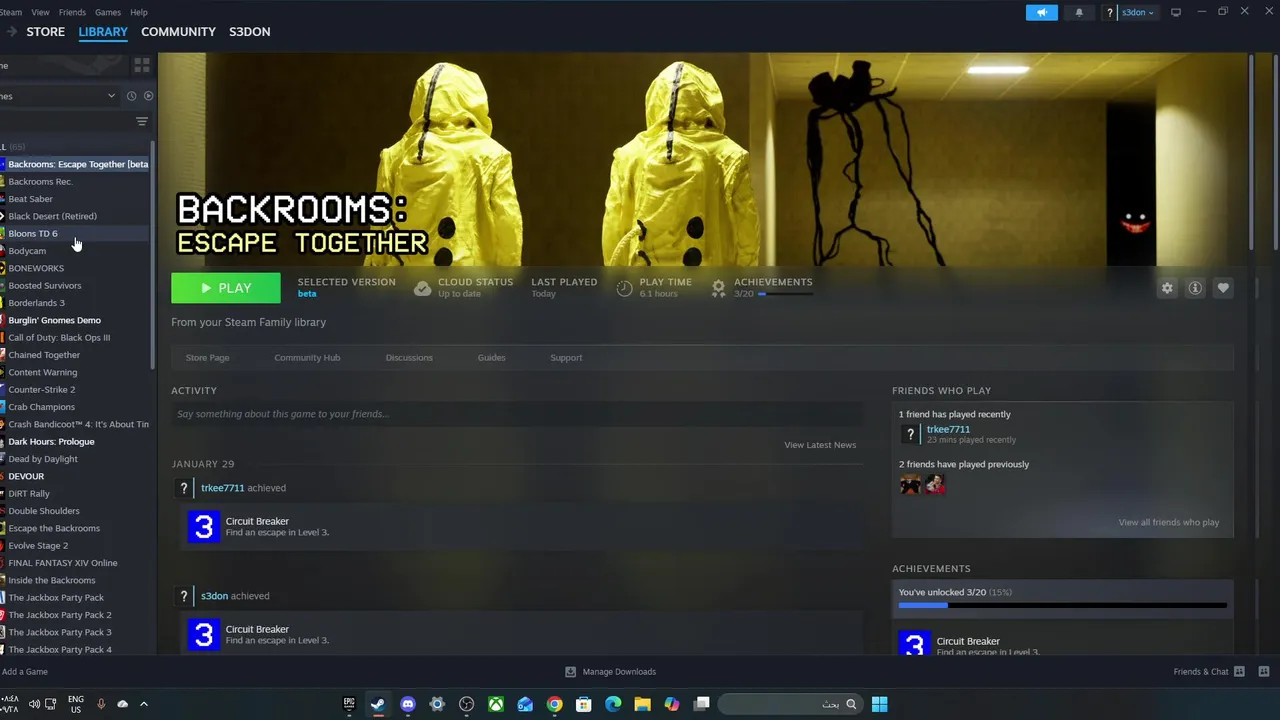Viewport: 1280px width, 720px height.
Task: Click the Achievements gear icon
Action: point(718,288)
